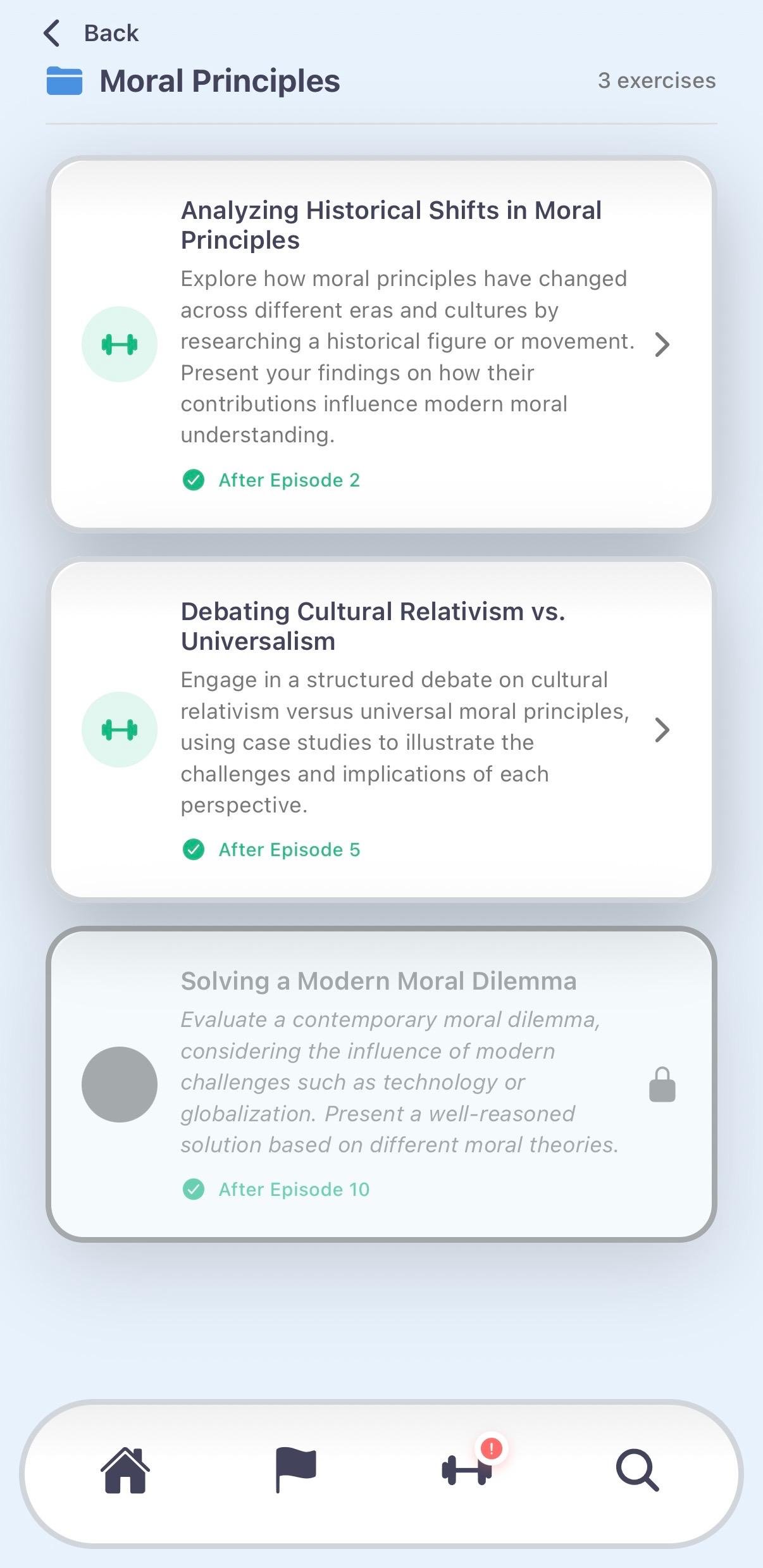Viewport: 763px width, 1568px height.
Task: Click the red alert badge on exercises tab
Action: coord(492,1448)
